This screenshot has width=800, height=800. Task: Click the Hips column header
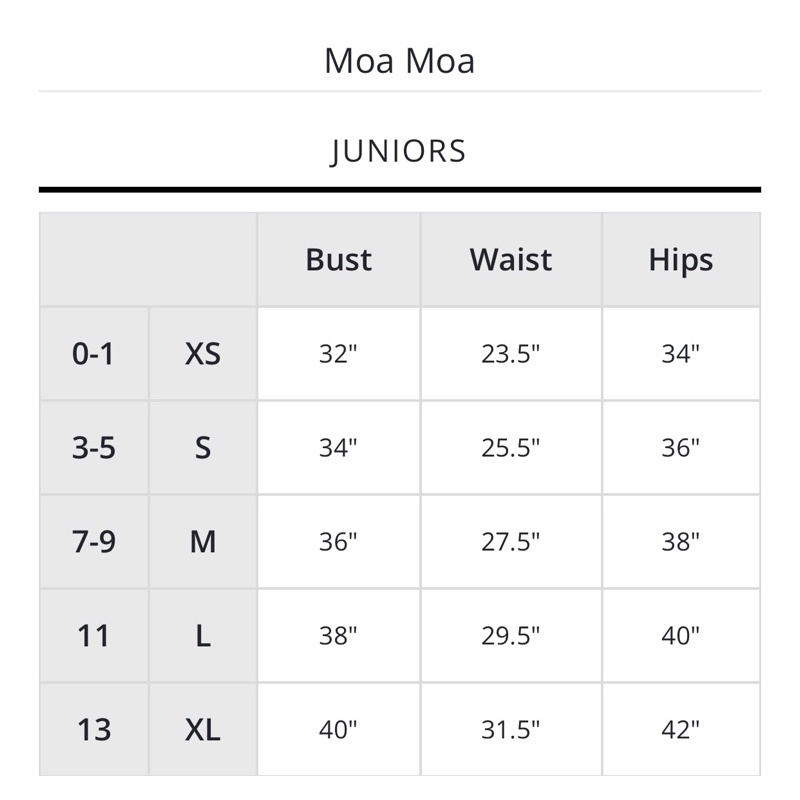[681, 261]
